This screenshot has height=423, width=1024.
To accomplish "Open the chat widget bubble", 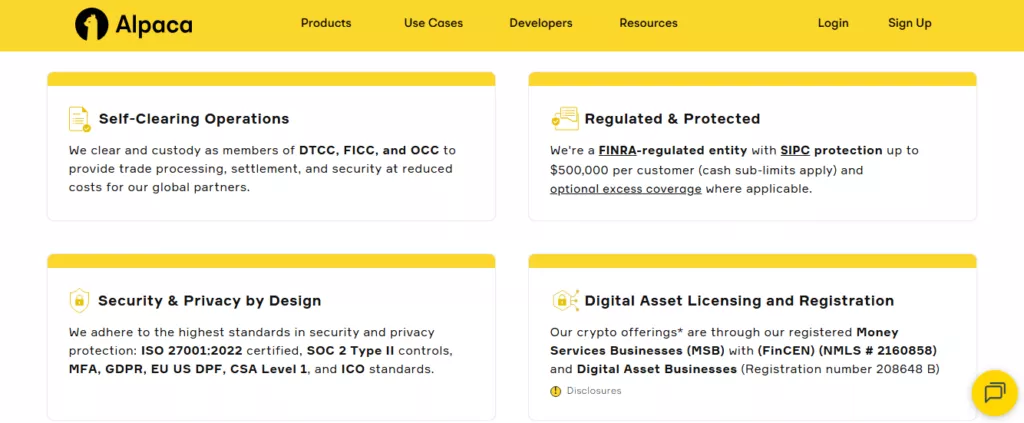I will click(995, 393).
